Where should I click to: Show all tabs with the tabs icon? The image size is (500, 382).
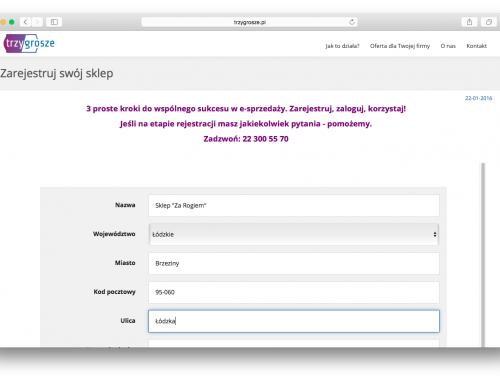(489, 22)
